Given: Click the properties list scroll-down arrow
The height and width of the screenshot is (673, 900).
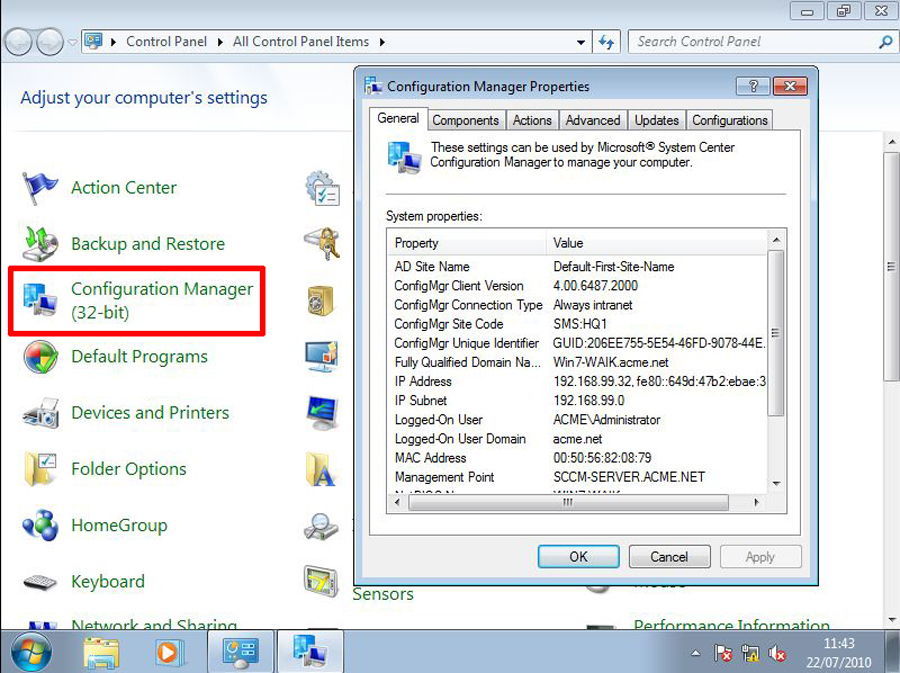Looking at the screenshot, I should [x=776, y=484].
